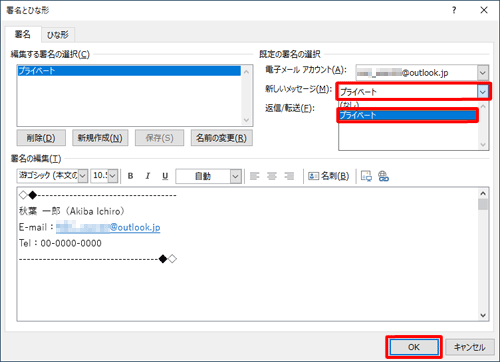Insert a business card with 名刺(B)
This screenshot has height=362, width=500.
(328, 176)
